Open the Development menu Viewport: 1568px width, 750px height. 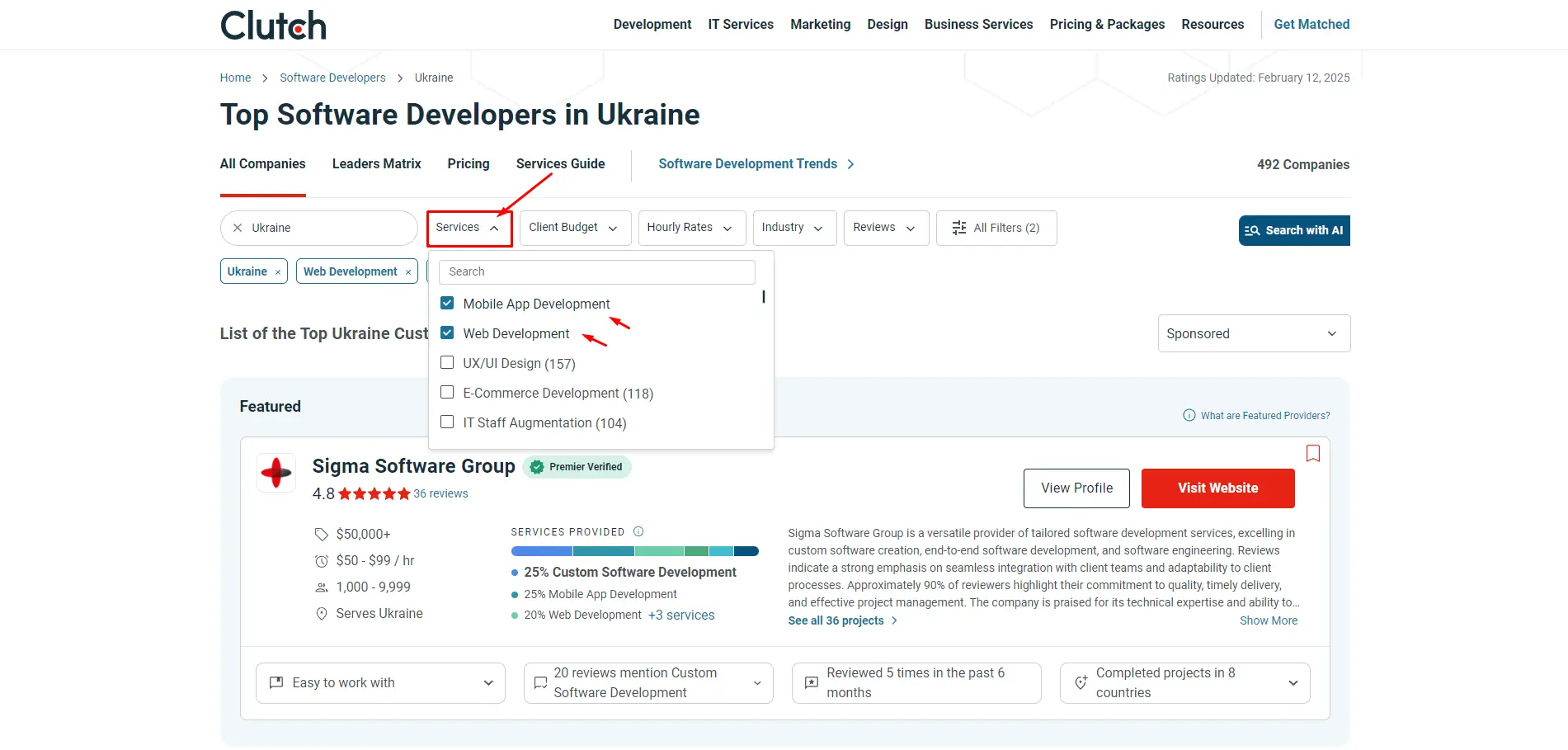coord(652,25)
